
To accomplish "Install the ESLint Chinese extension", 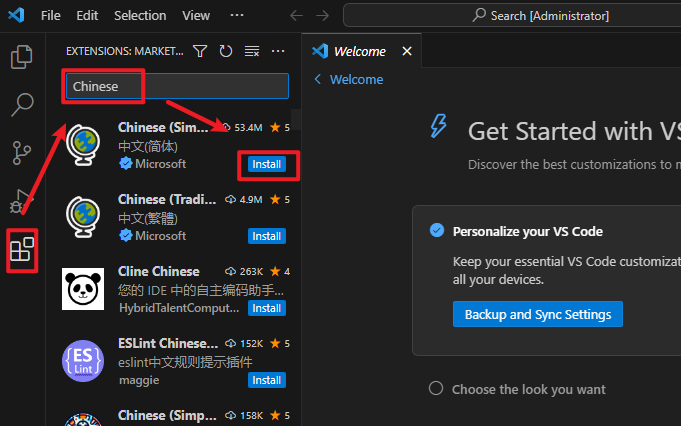I will tap(267, 380).
